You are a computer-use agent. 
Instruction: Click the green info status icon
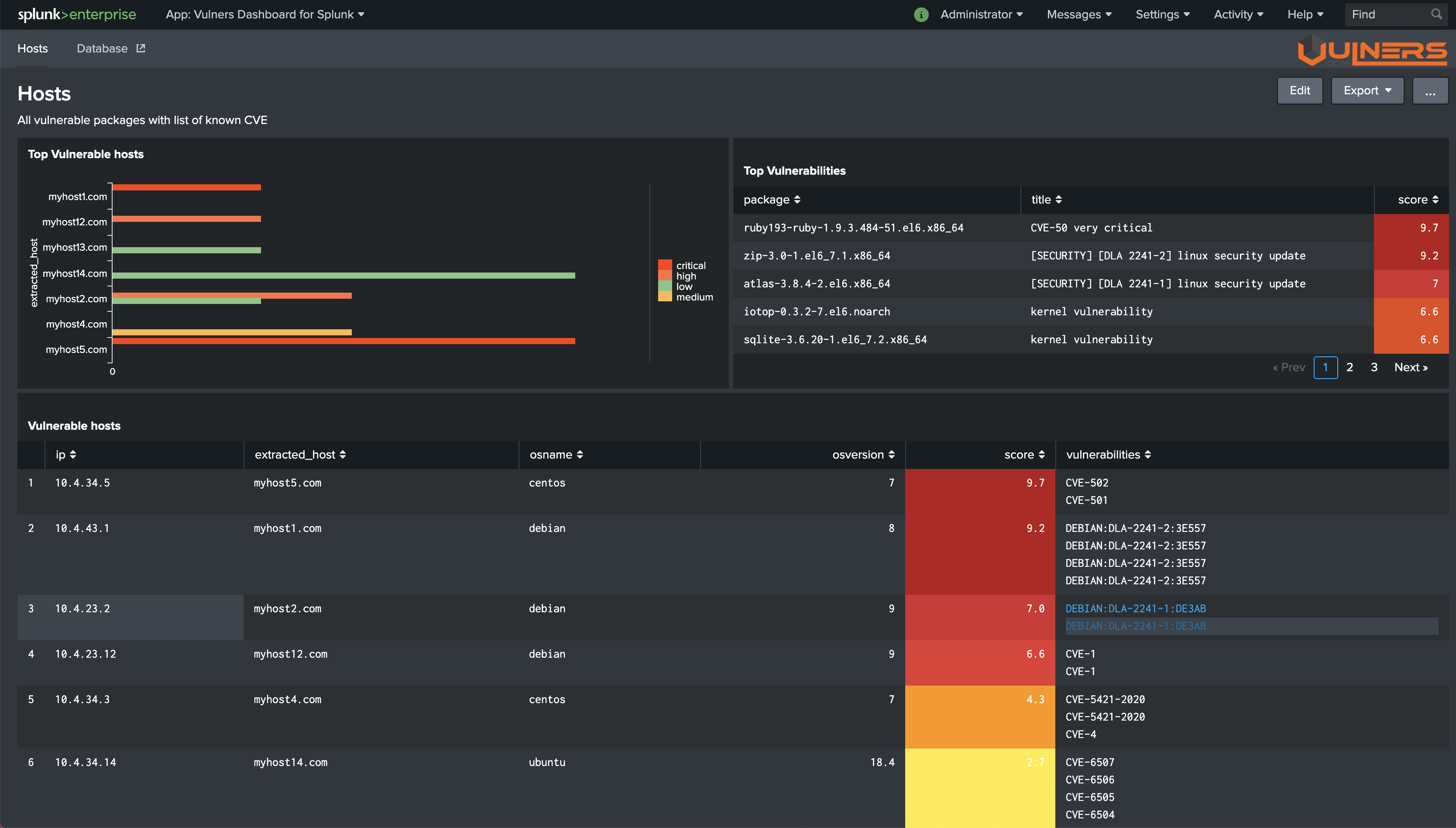[x=920, y=14]
